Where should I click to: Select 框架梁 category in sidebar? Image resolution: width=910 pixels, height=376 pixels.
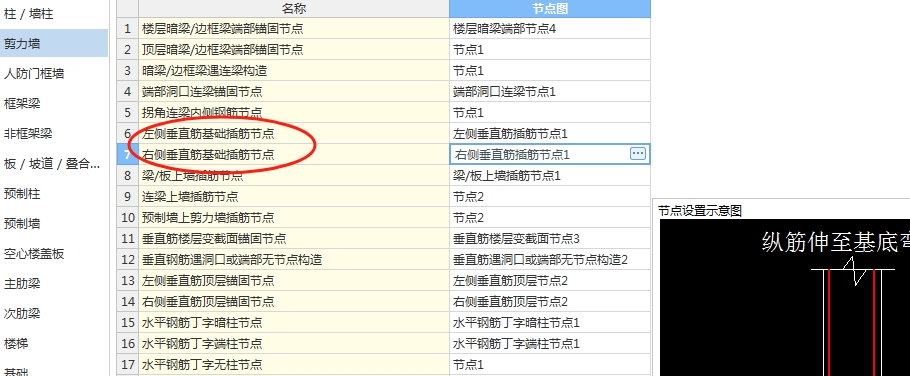pos(22,104)
